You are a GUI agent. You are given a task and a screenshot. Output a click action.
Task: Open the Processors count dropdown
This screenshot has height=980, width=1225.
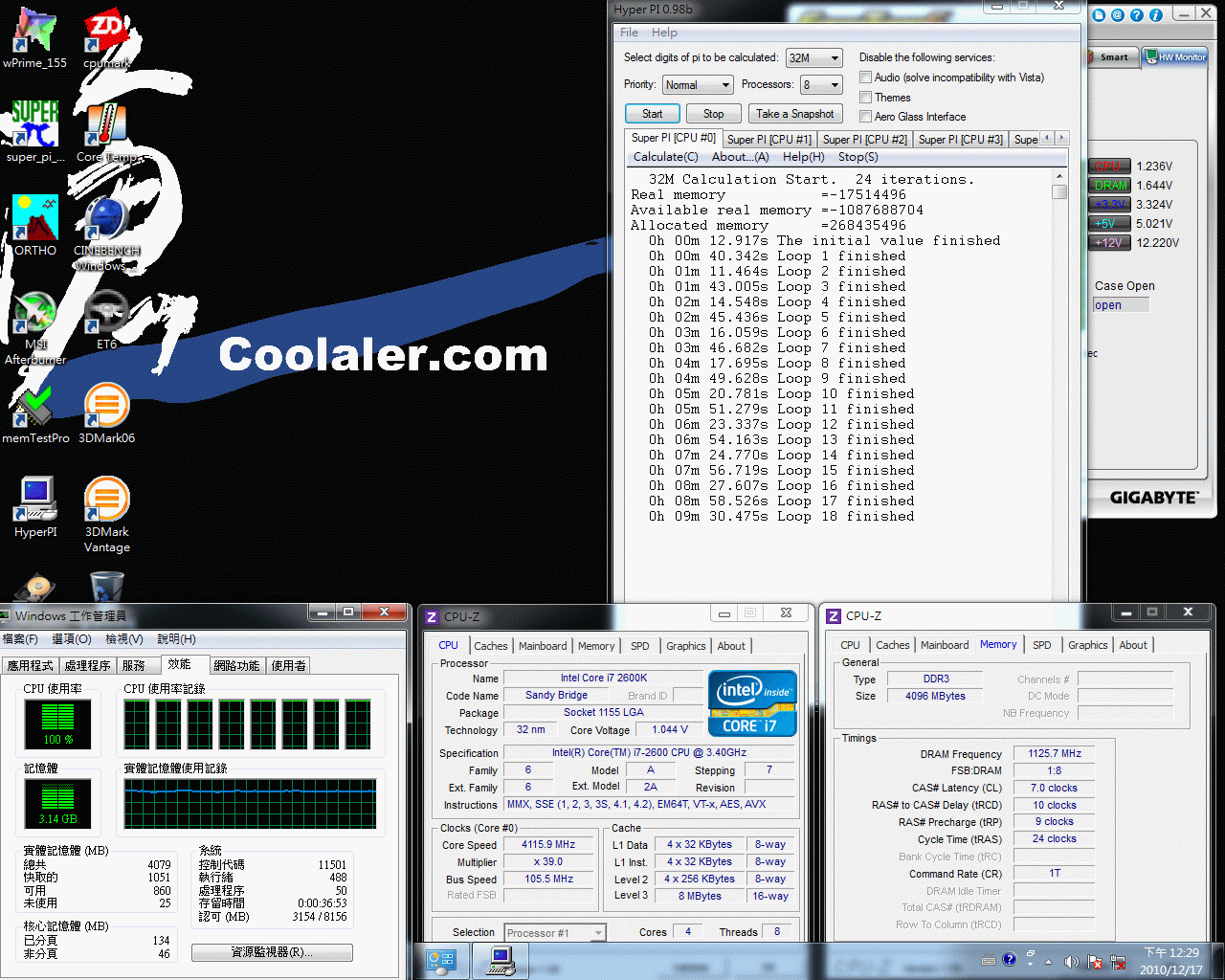pos(821,84)
